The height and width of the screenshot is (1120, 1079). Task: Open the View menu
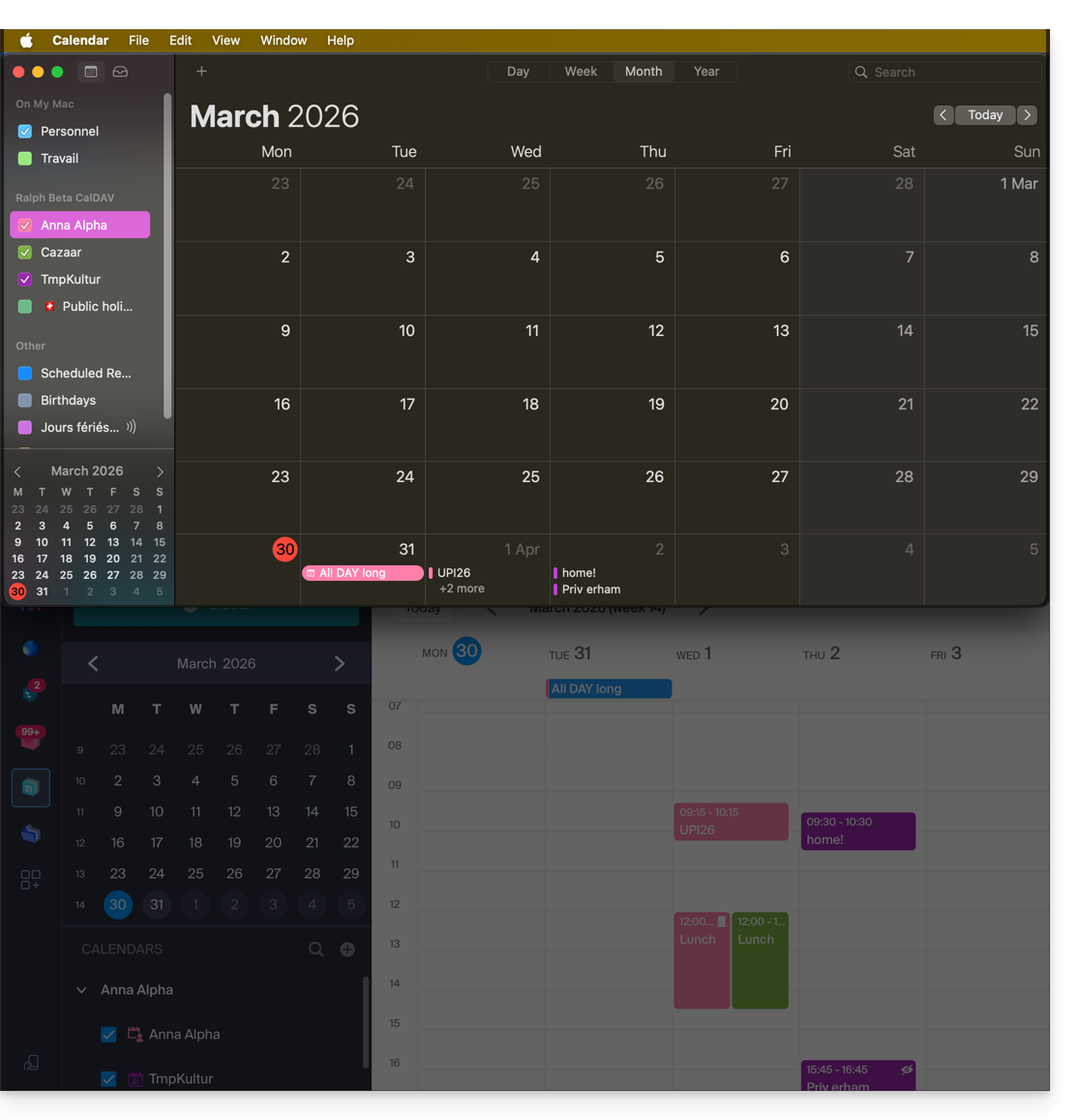pyautogui.click(x=225, y=41)
